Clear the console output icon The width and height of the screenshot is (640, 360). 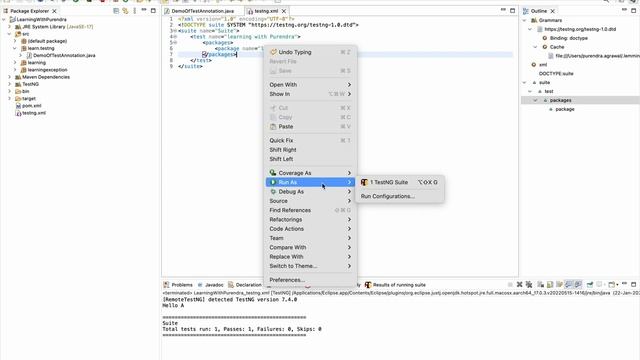pos(540,284)
